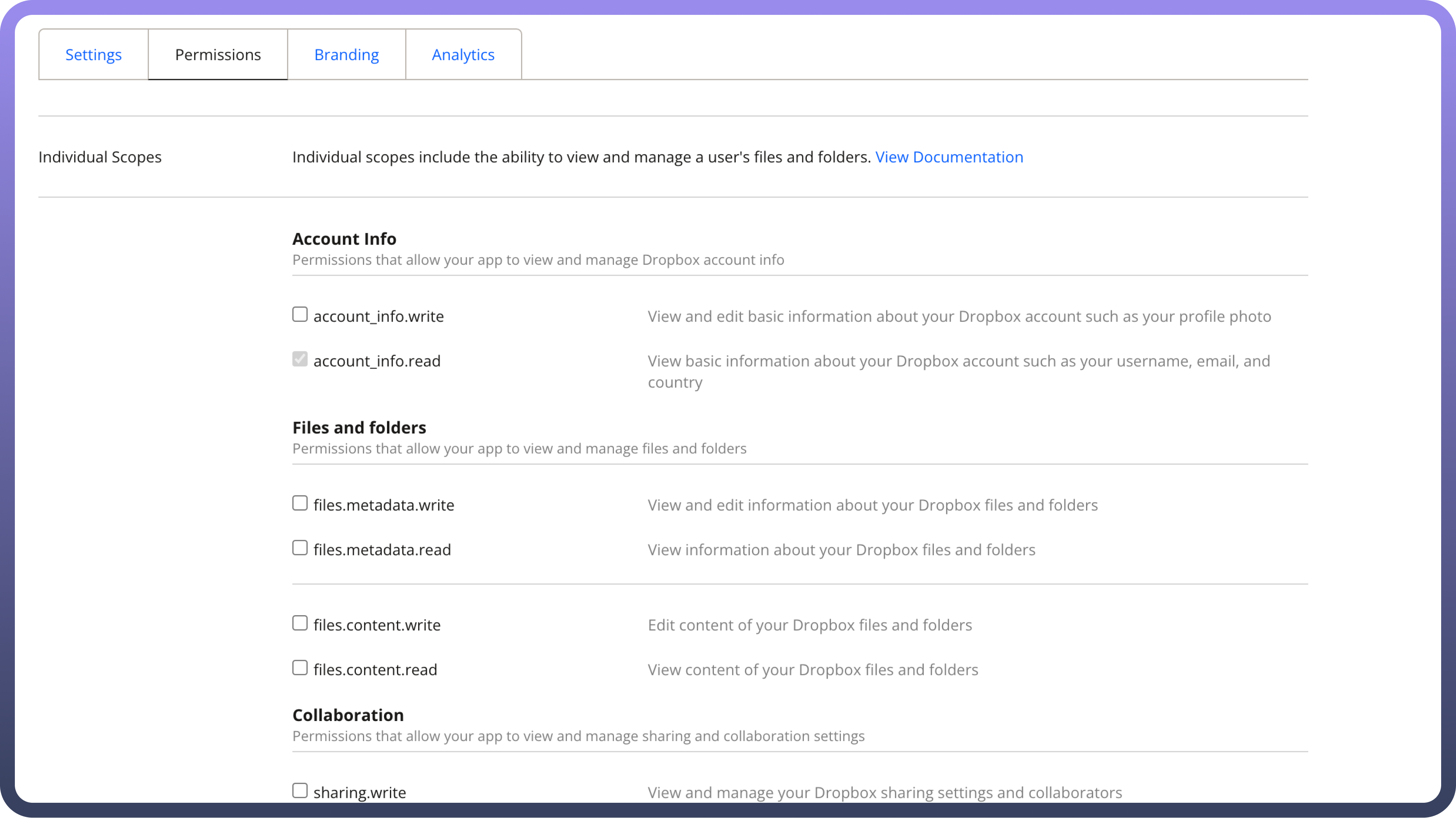
Task: Enable the account_info.write checkbox
Action: coord(300,314)
